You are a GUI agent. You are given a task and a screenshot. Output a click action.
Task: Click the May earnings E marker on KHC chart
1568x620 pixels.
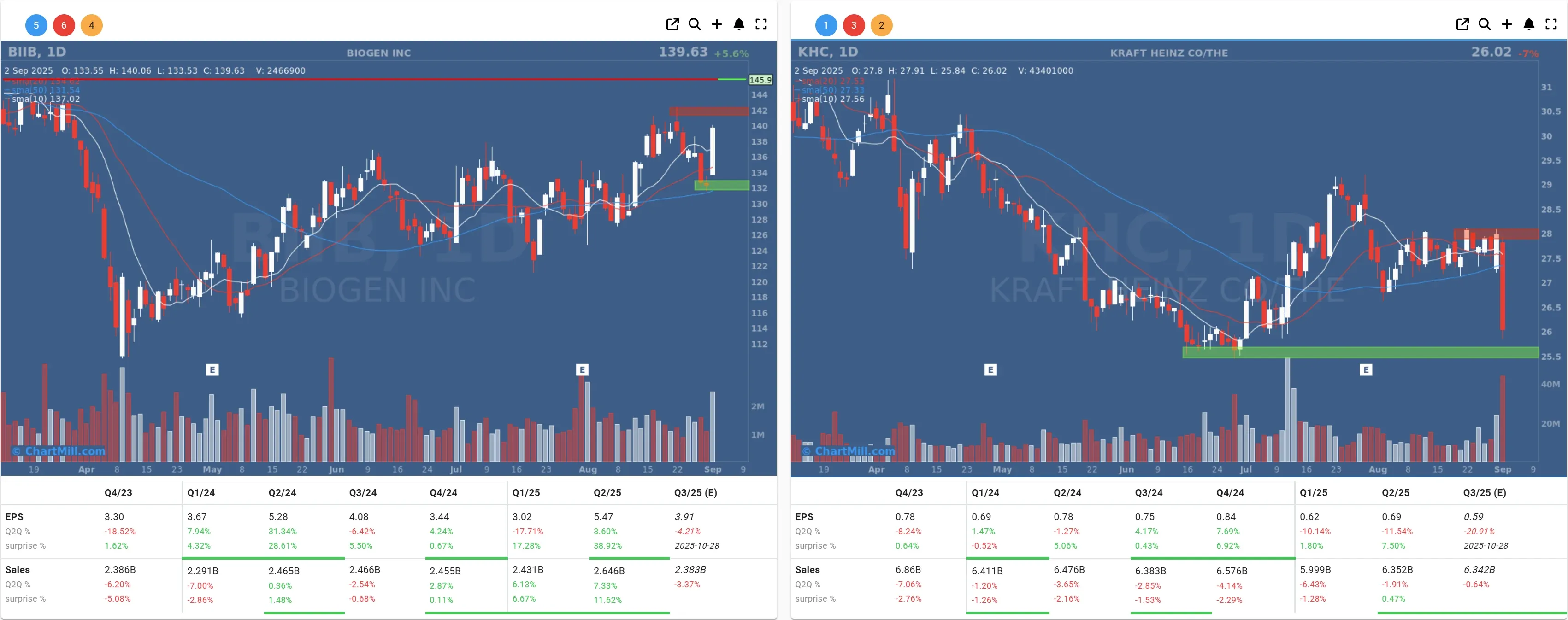coord(990,369)
